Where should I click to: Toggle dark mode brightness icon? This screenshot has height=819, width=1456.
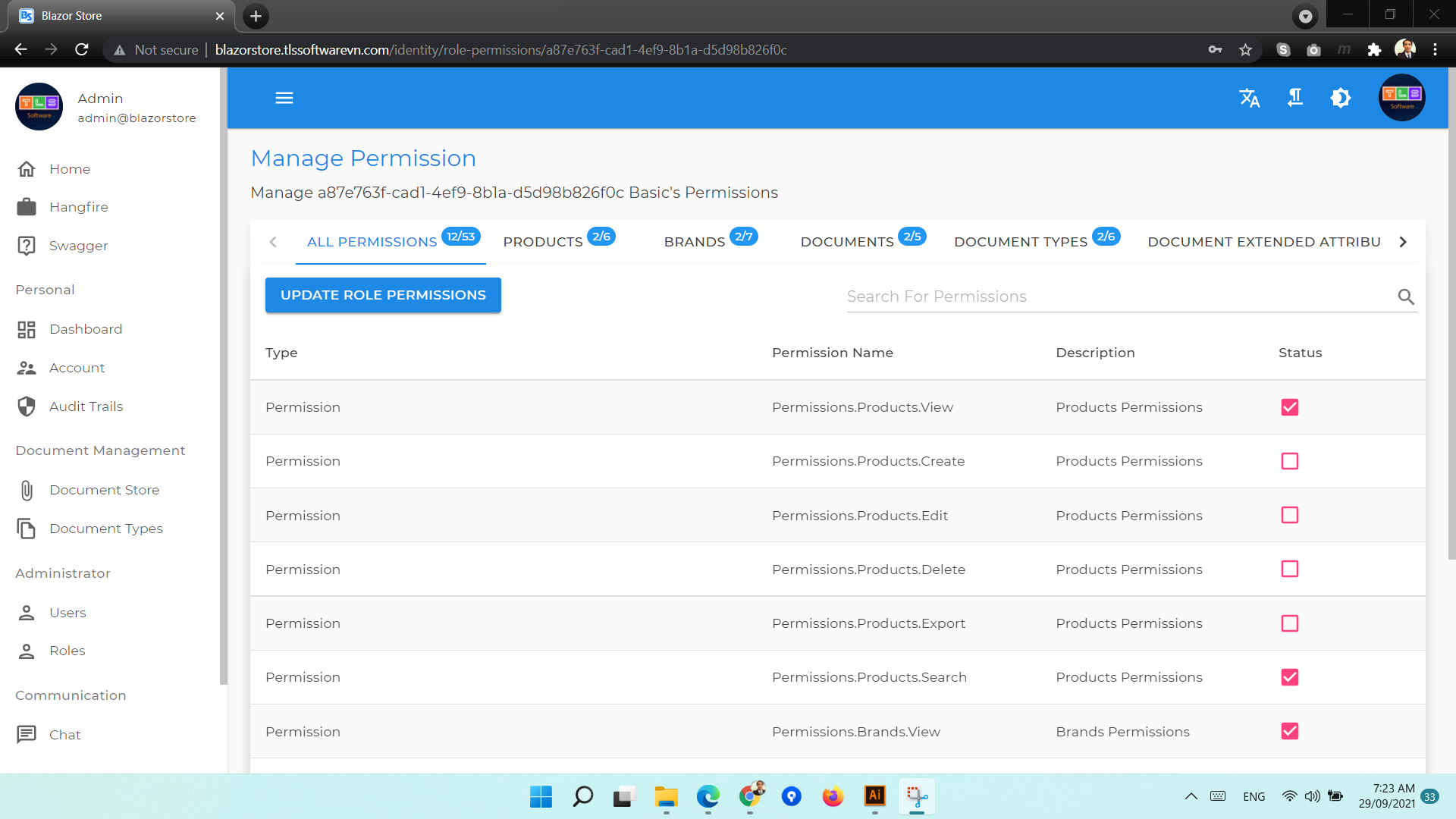[1341, 98]
